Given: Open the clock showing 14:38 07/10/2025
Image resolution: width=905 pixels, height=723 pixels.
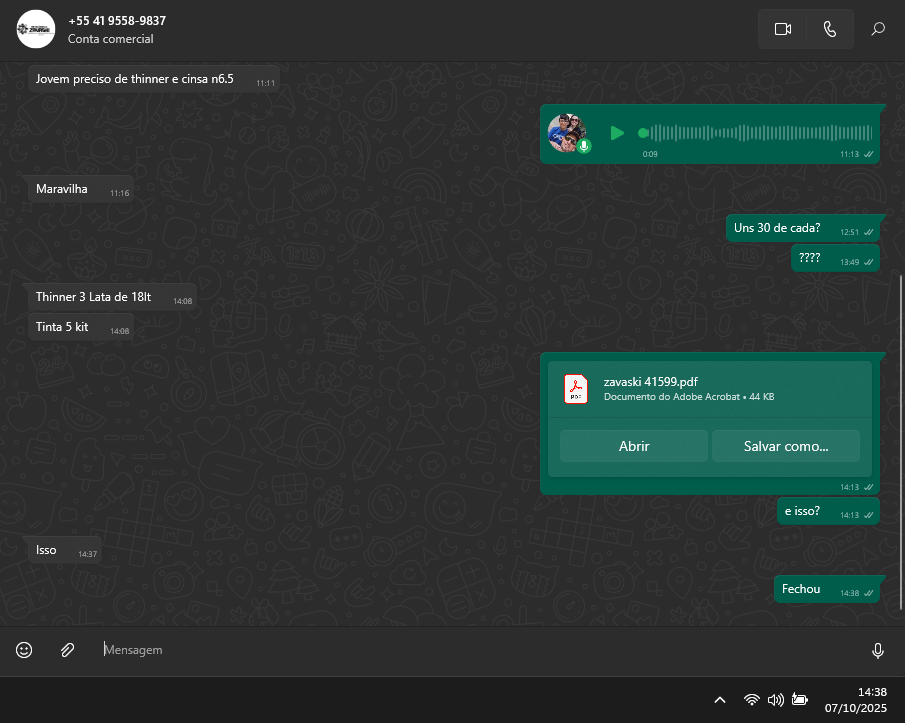Looking at the screenshot, I should coord(858,700).
